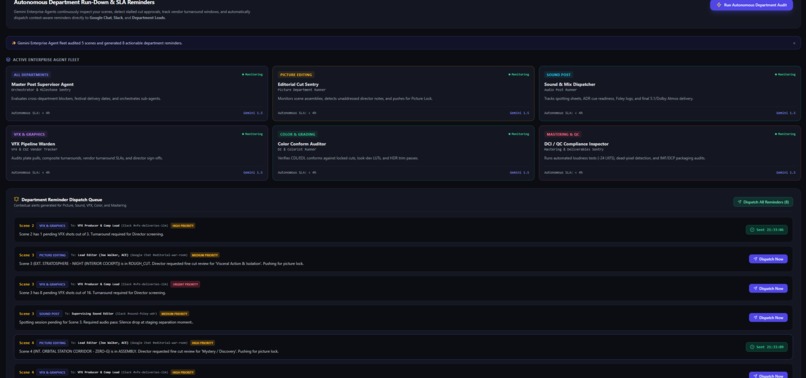
Task: Click the Spotting session pending for Scene 3 message
Action: (106, 322)
